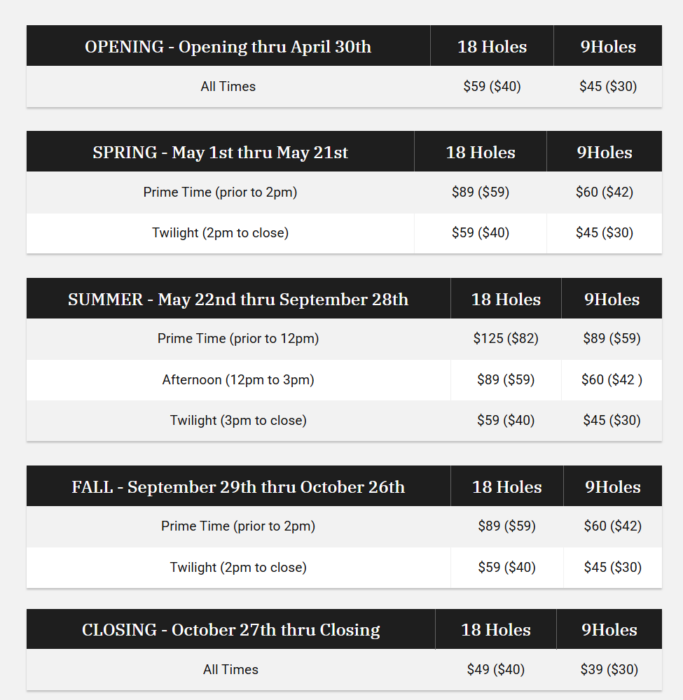Select Summer Prime Time $125 ($82) price
The image size is (683, 700).
click(506, 339)
